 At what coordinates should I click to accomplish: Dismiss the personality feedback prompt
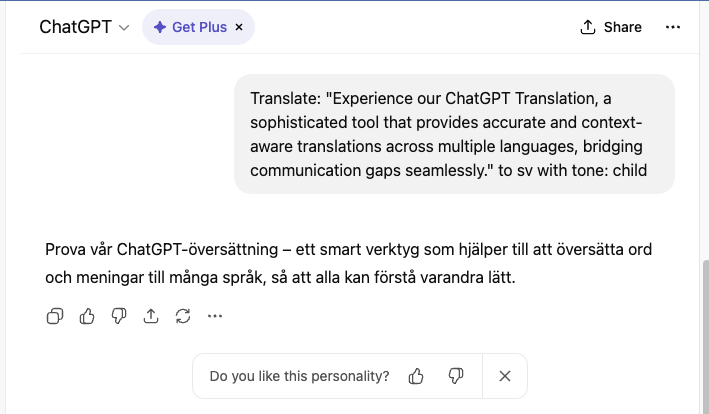coord(505,376)
